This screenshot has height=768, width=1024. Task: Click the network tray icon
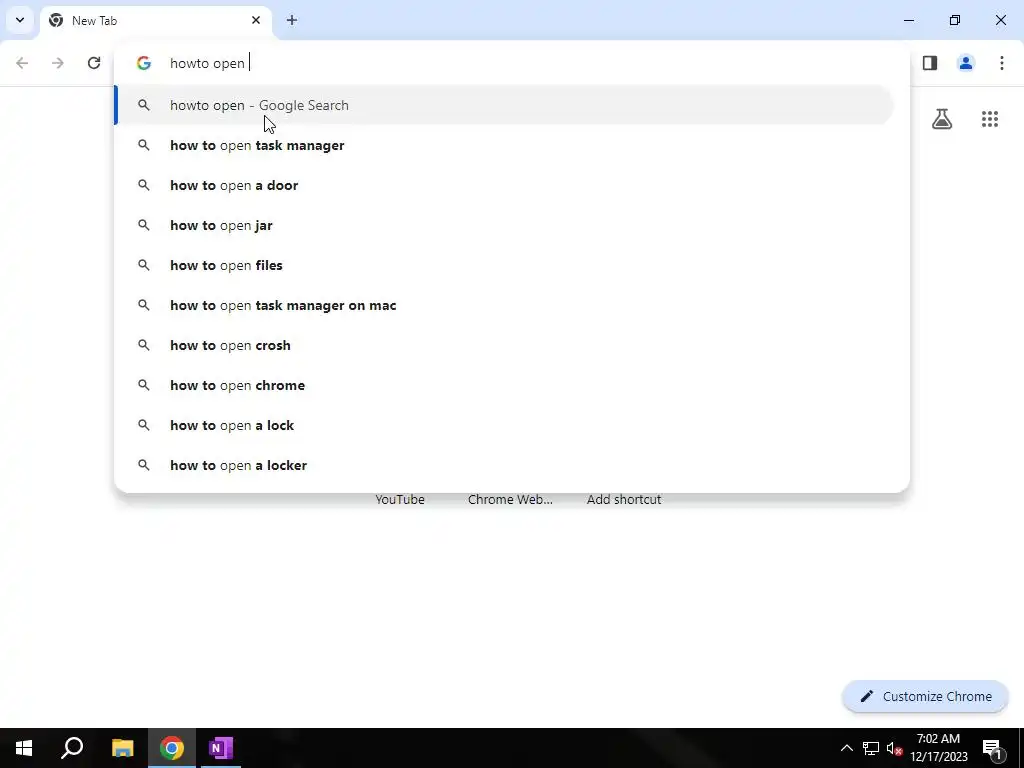[x=871, y=748]
